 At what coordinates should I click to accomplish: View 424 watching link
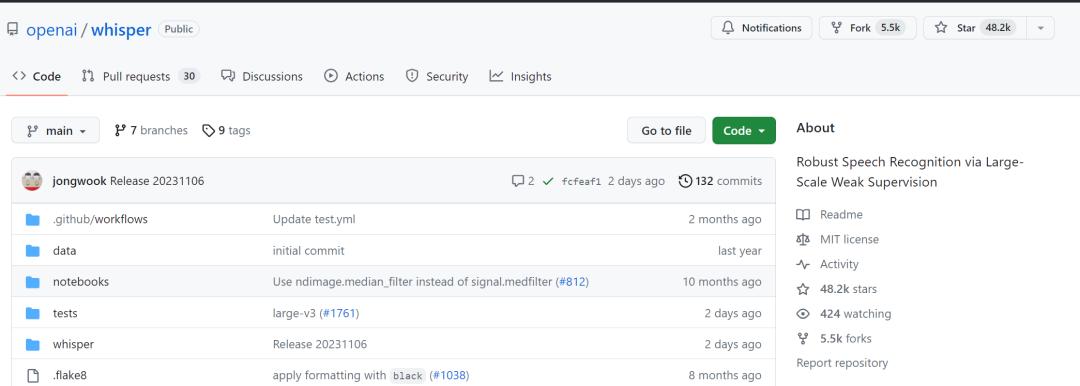(x=844, y=314)
